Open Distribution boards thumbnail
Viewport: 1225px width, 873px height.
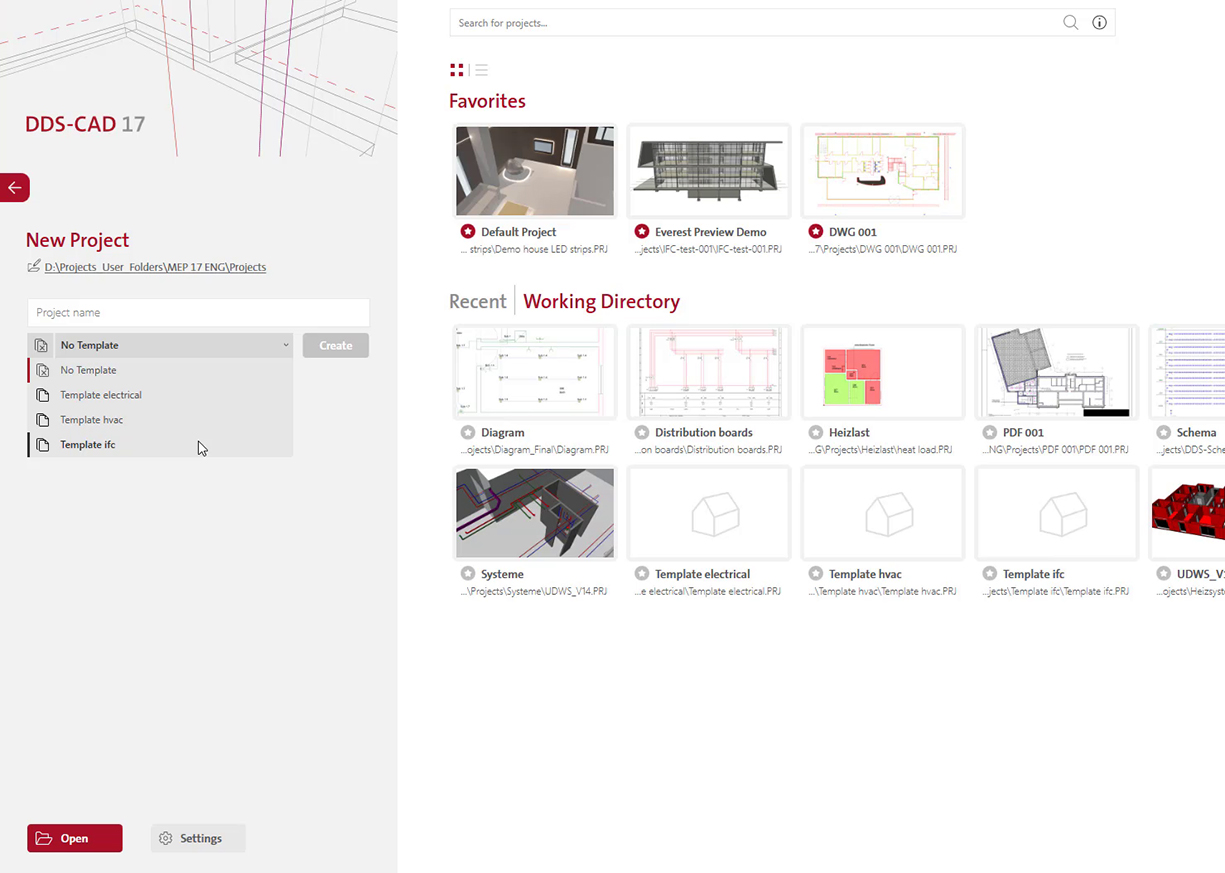point(709,372)
